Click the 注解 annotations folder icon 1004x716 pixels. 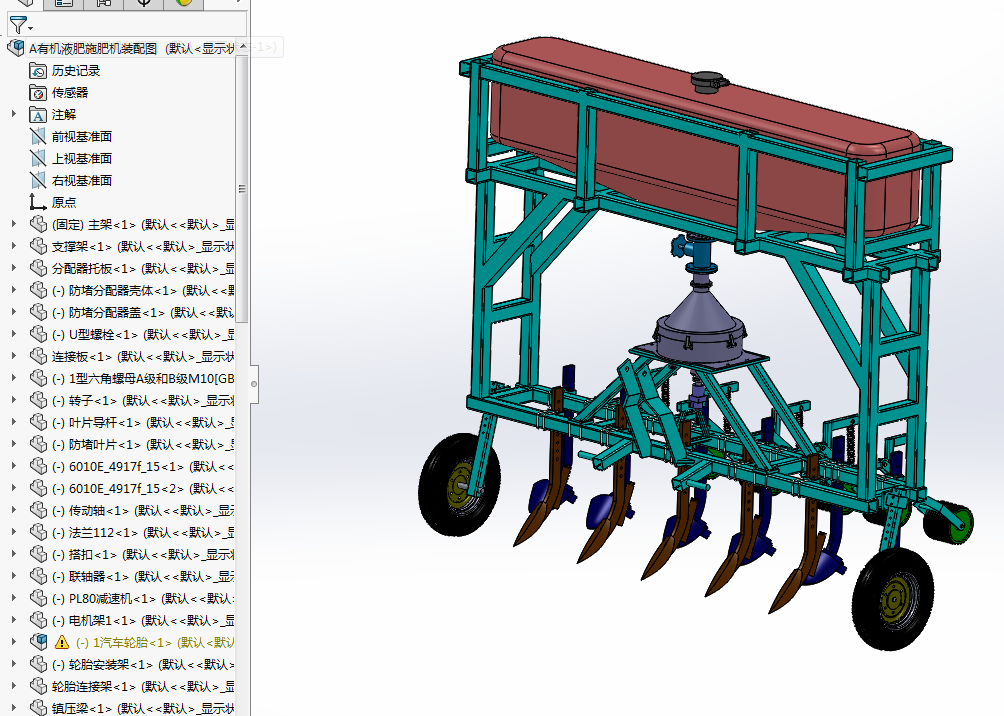(x=38, y=115)
